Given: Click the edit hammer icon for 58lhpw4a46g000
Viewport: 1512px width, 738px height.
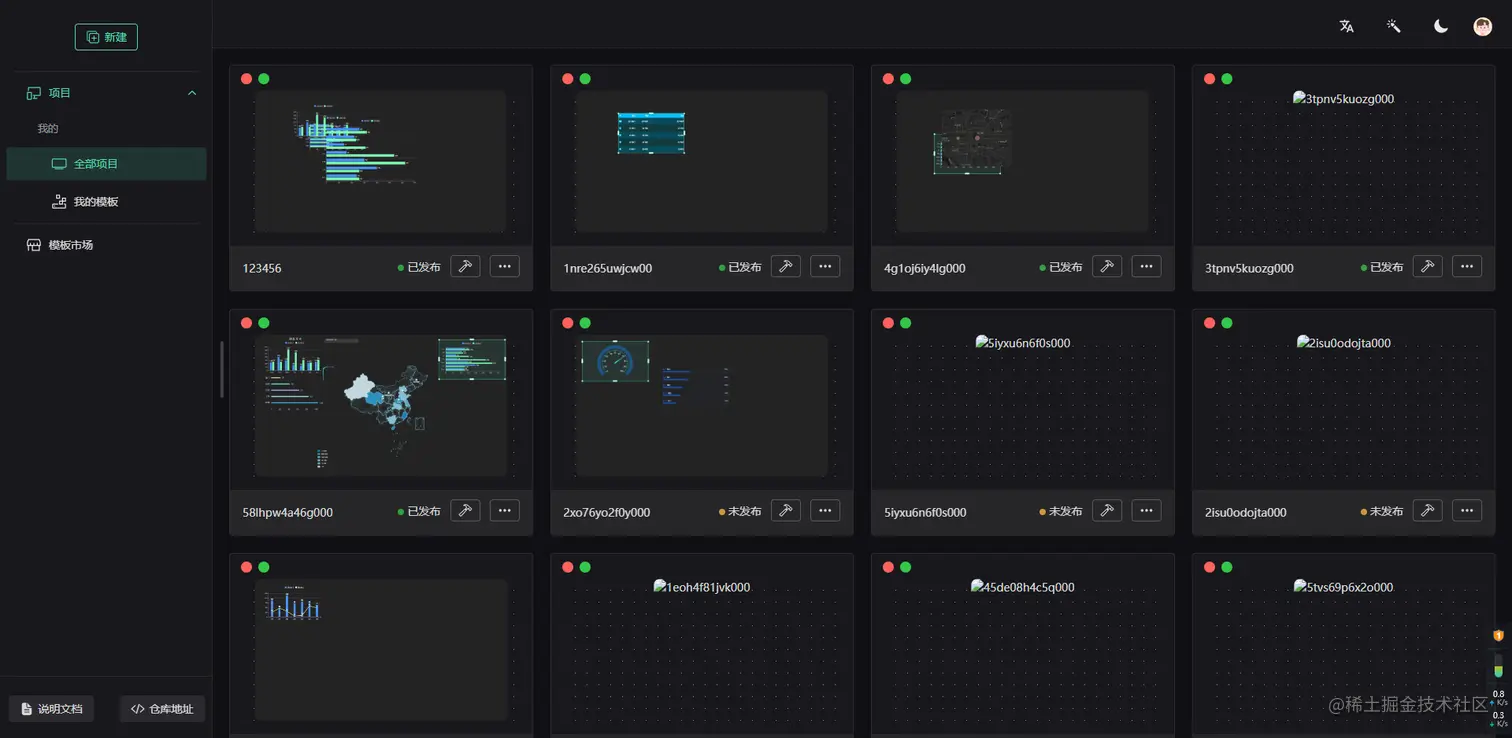Looking at the screenshot, I should (x=465, y=510).
